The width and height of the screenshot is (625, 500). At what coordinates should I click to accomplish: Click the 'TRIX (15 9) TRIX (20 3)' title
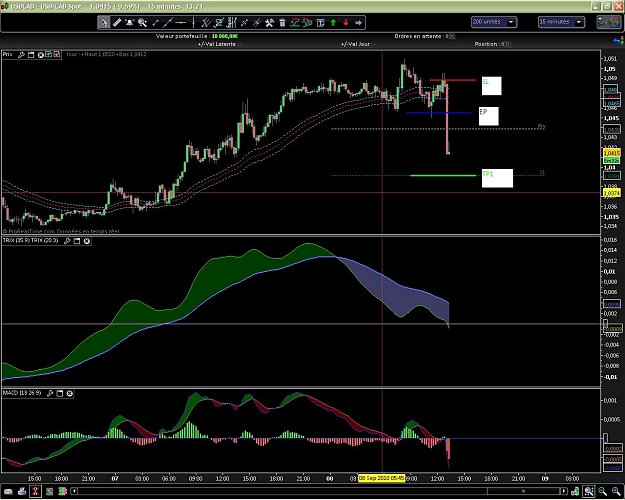(31, 240)
